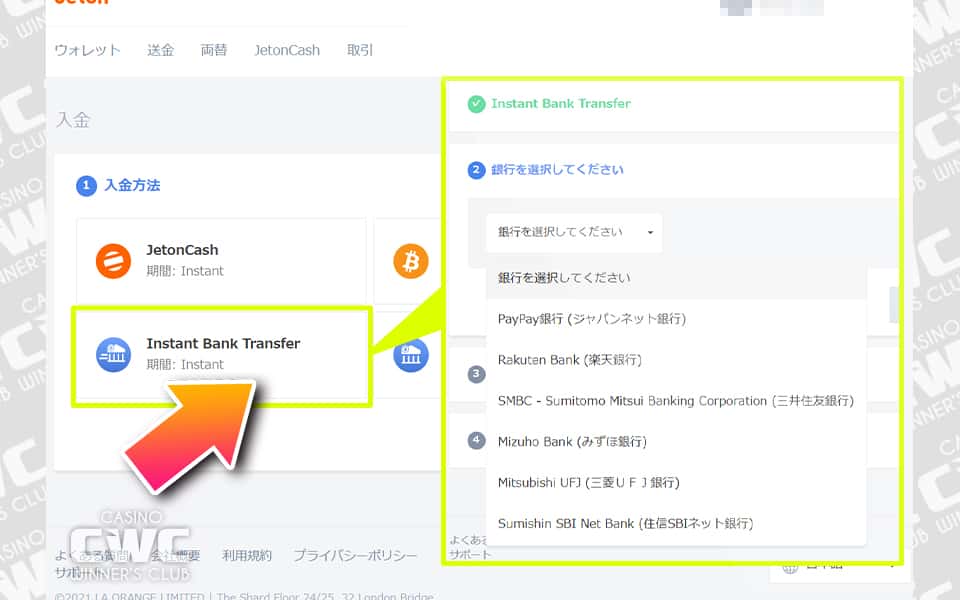The width and height of the screenshot is (960, 600).
Task: Click the 会社概要 footer link
Action: 176,555
